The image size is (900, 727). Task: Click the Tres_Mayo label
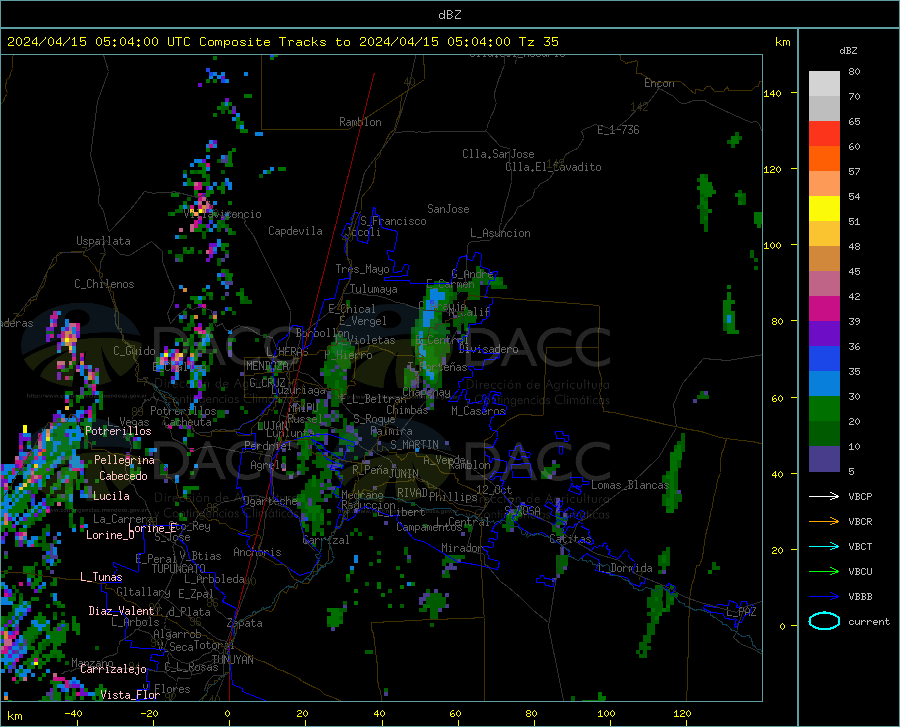point(362,269)
